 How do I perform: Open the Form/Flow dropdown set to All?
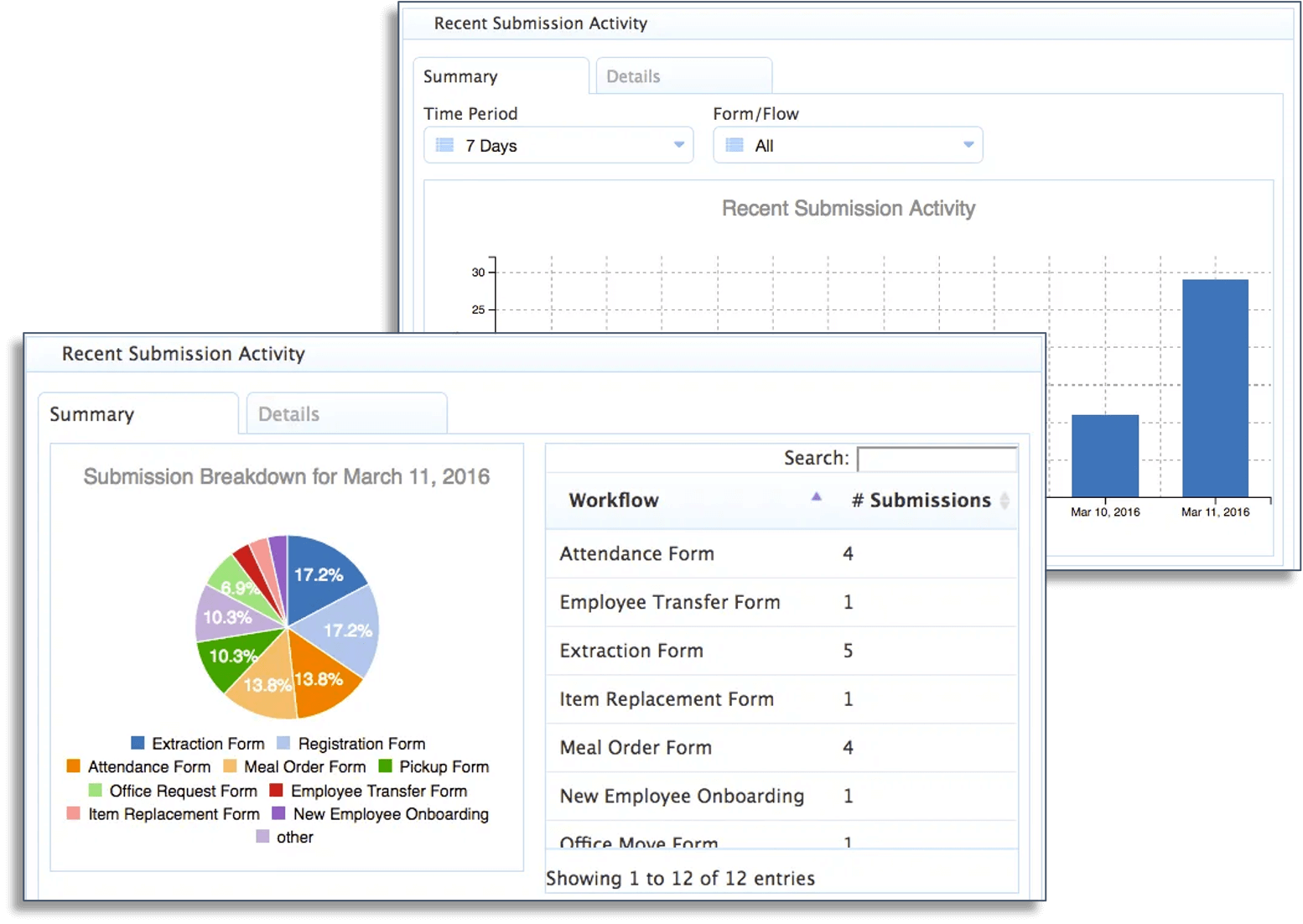click(847, 144)
